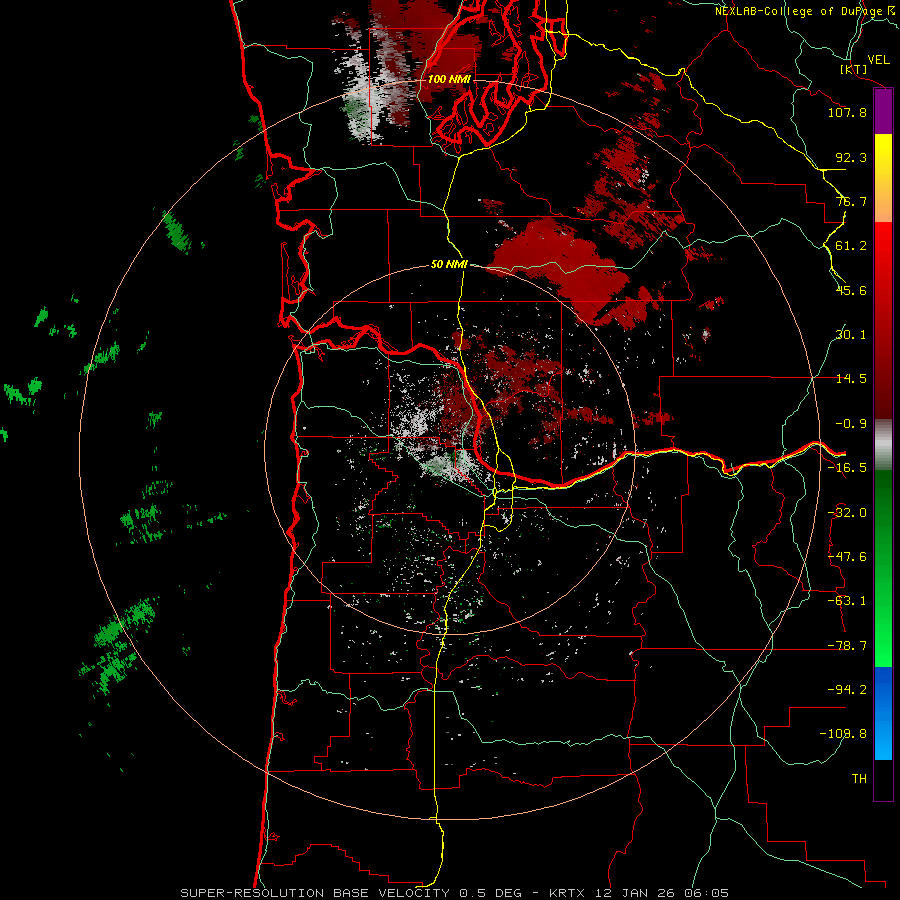
Task: Select the -47.6 legend value
Action: (847, 557)
